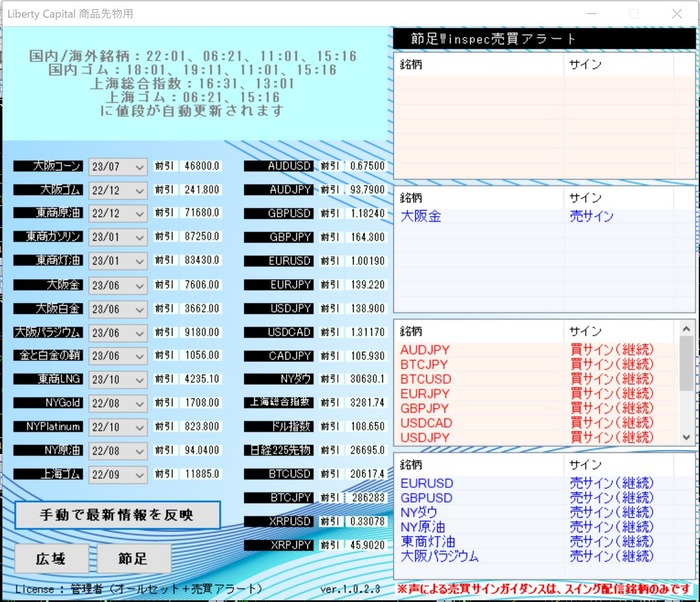Click the buy-signal list scroll down arrow
Viewport: 700px width, 602px height.
[x=686, y=437]
